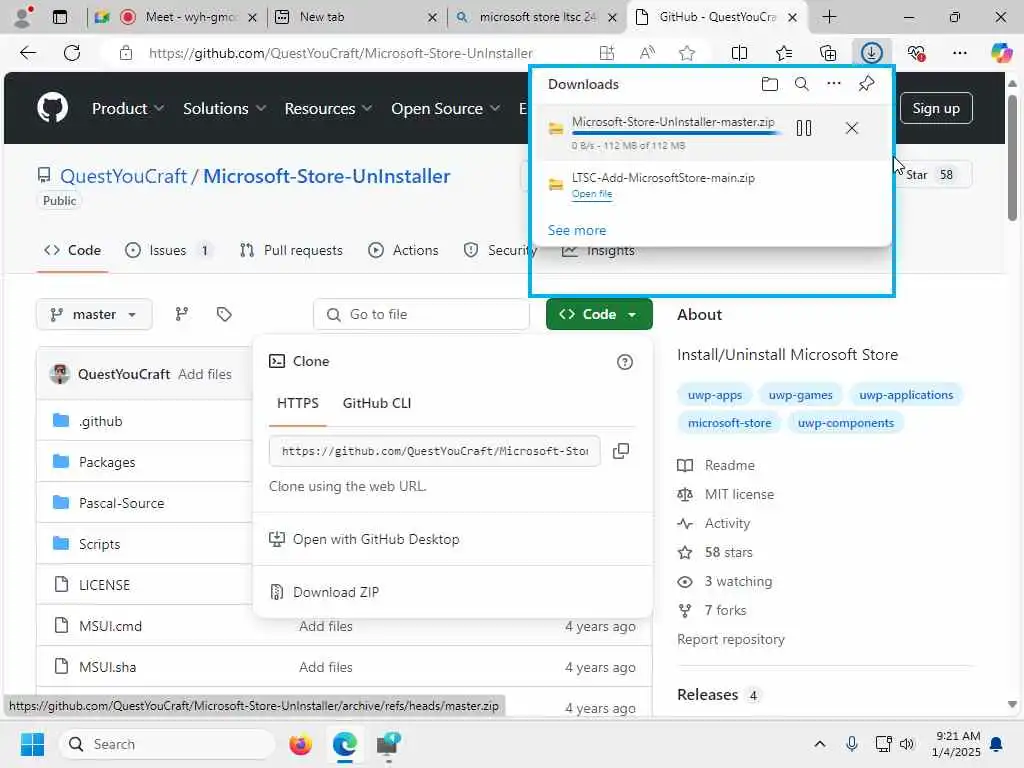
Task: Open the Pascal-Source folder
Action: [121, 504]
